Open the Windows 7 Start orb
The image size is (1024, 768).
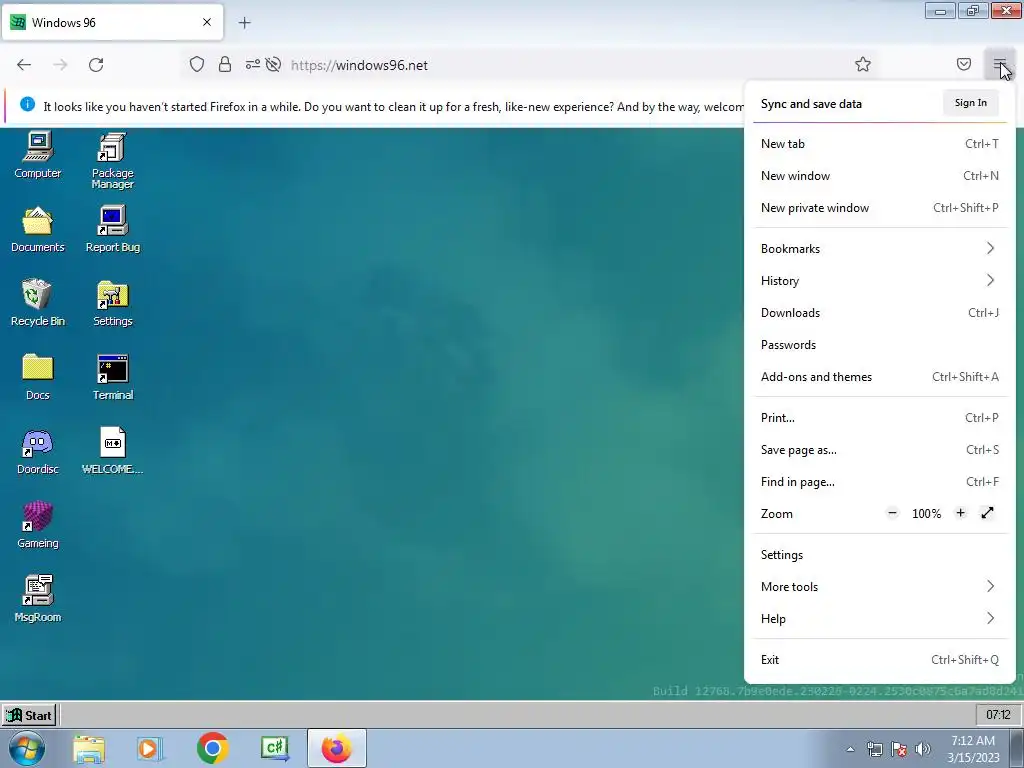(26, 748)
